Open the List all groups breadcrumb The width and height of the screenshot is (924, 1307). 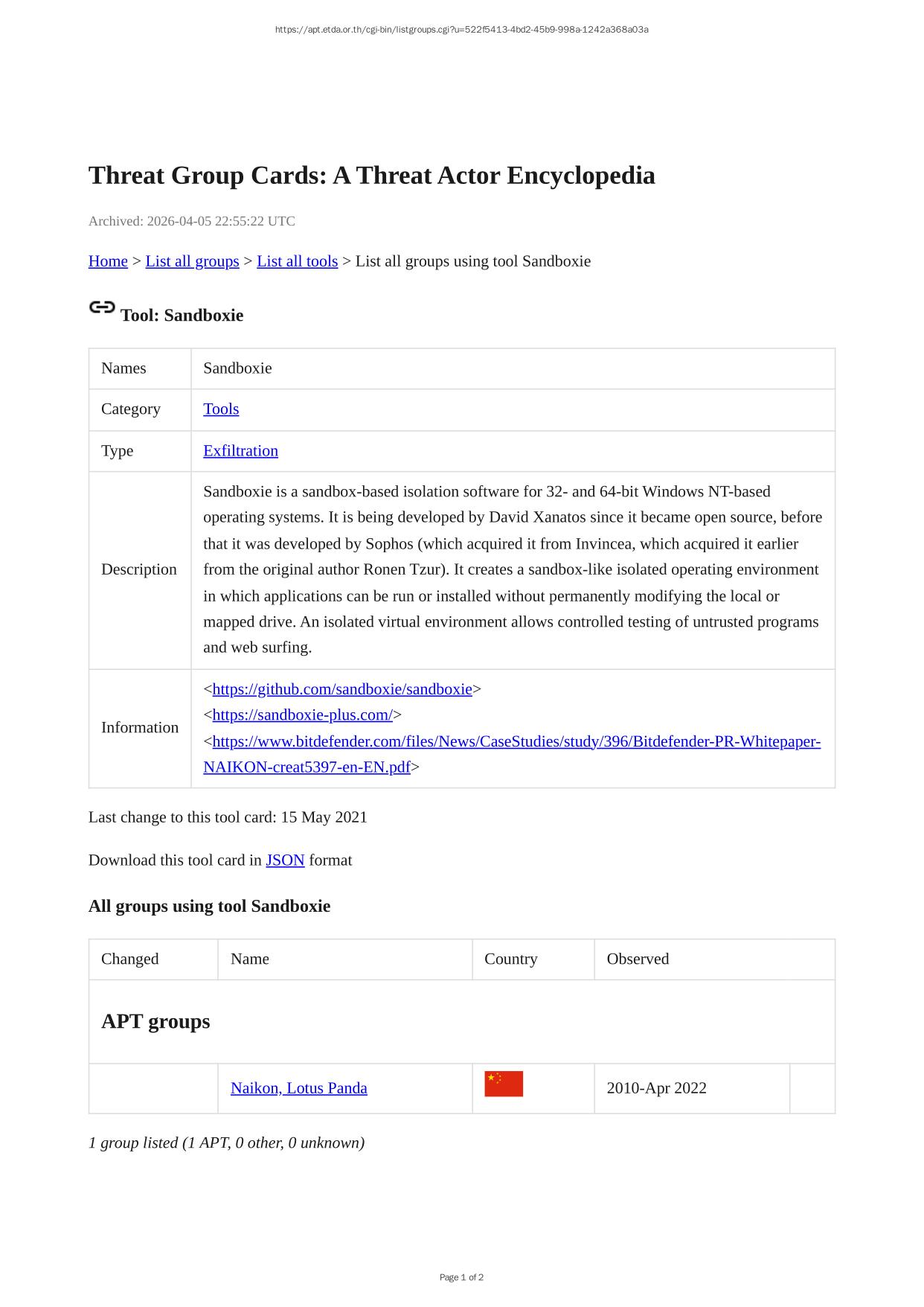pyautogui.click(x=192, y=261)
